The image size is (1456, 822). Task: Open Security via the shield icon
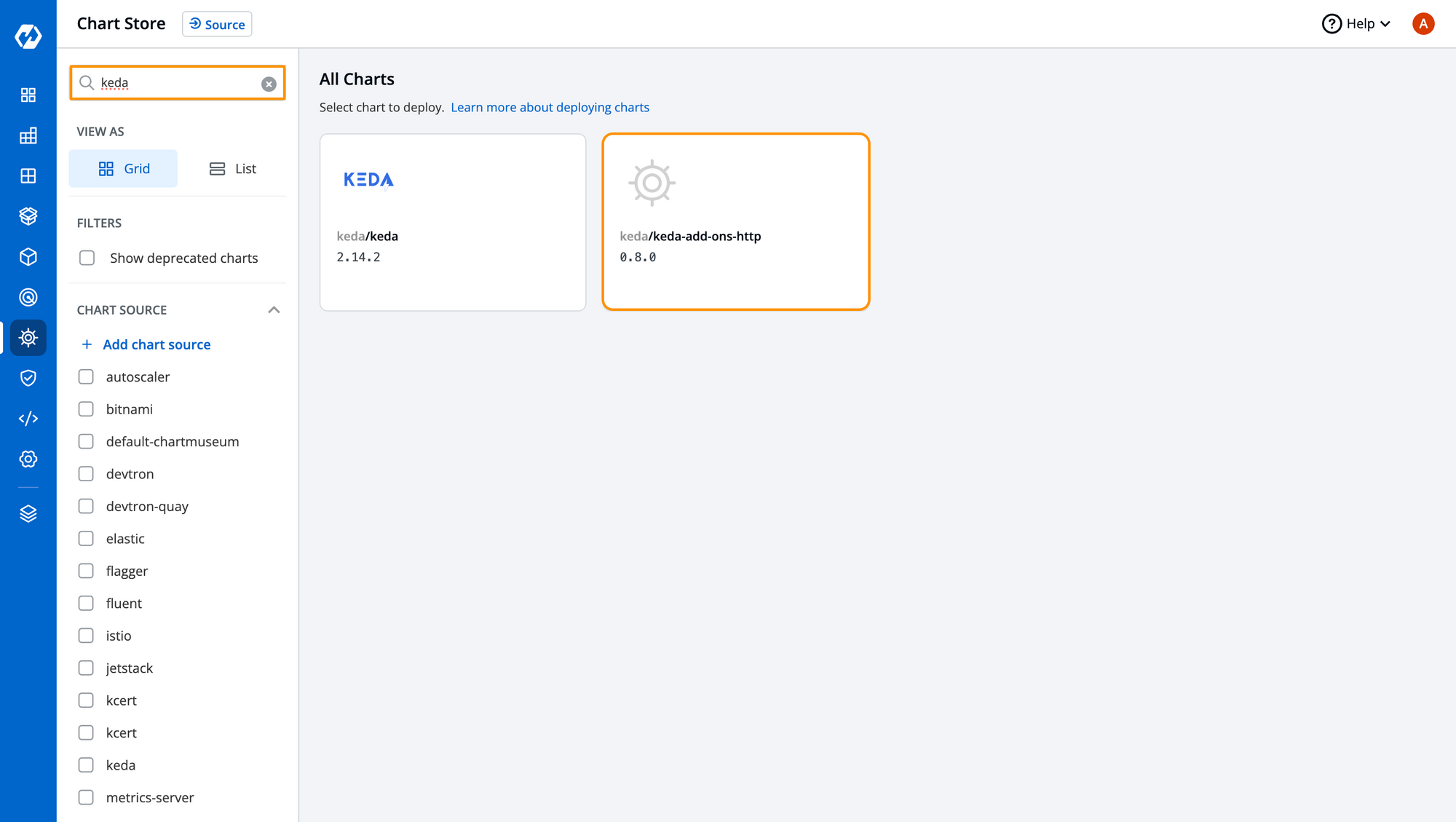point(28,378)
